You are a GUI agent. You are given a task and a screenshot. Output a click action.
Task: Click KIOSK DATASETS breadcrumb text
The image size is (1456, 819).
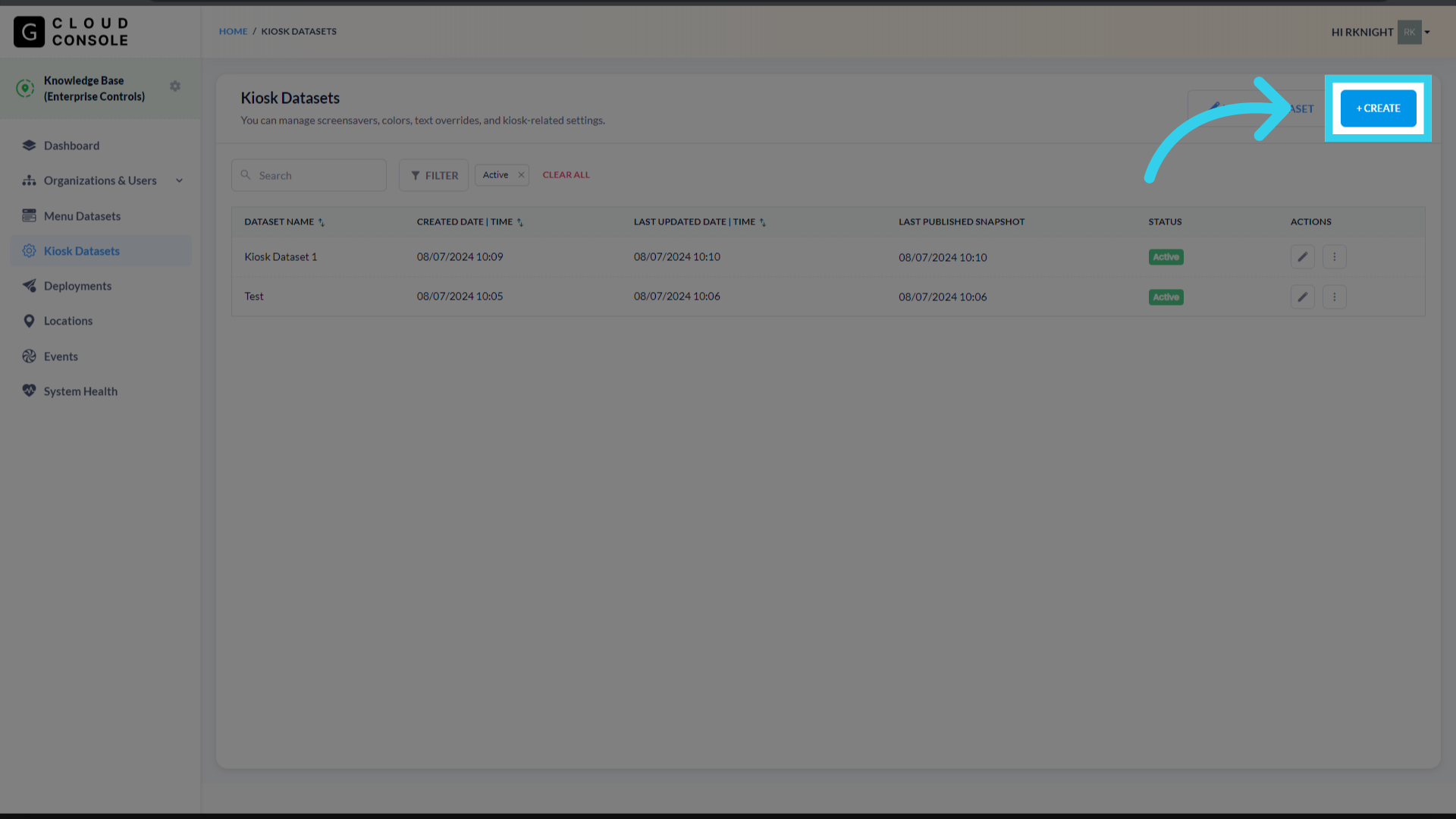tap(299, 31)
